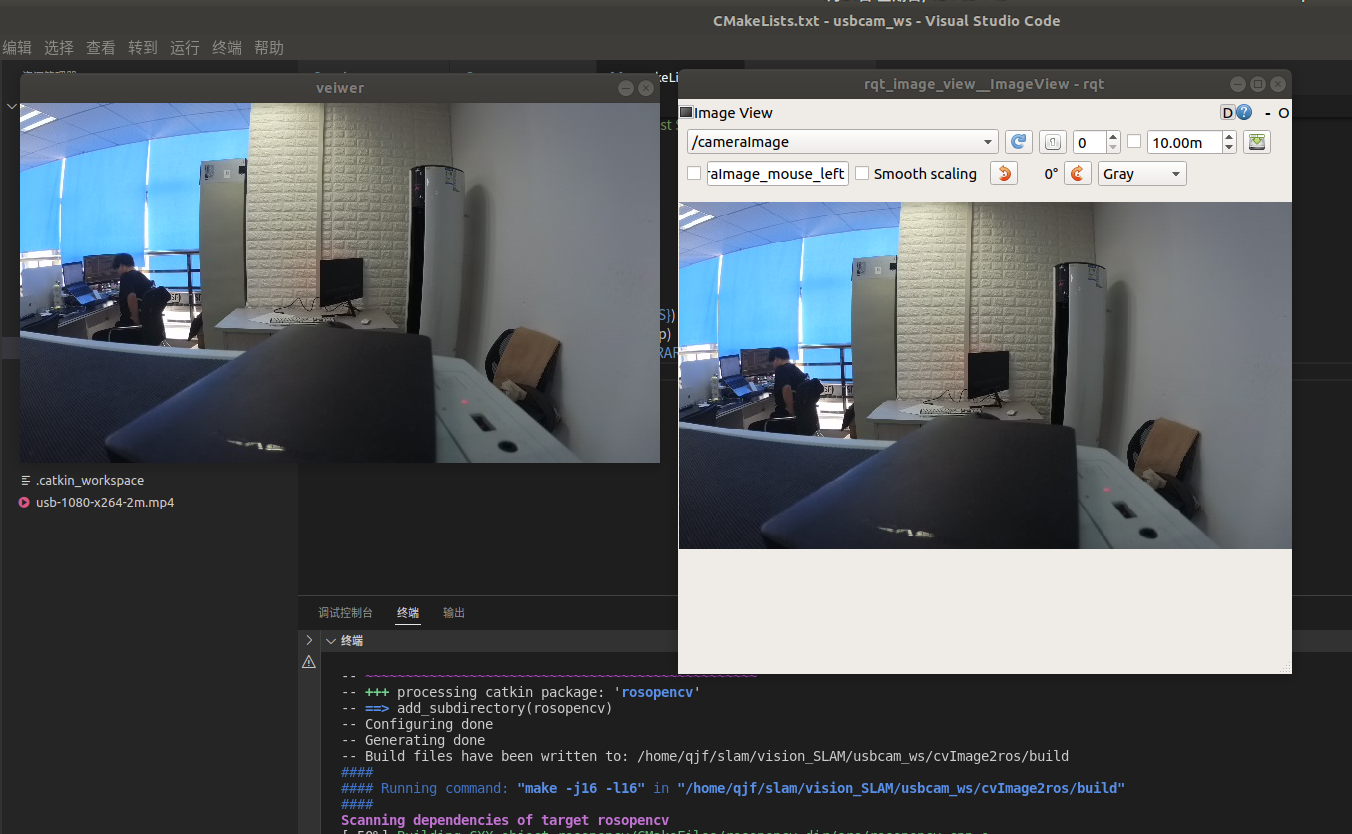Maximize the rqt_image_view window

click(x=1258, y=85)
